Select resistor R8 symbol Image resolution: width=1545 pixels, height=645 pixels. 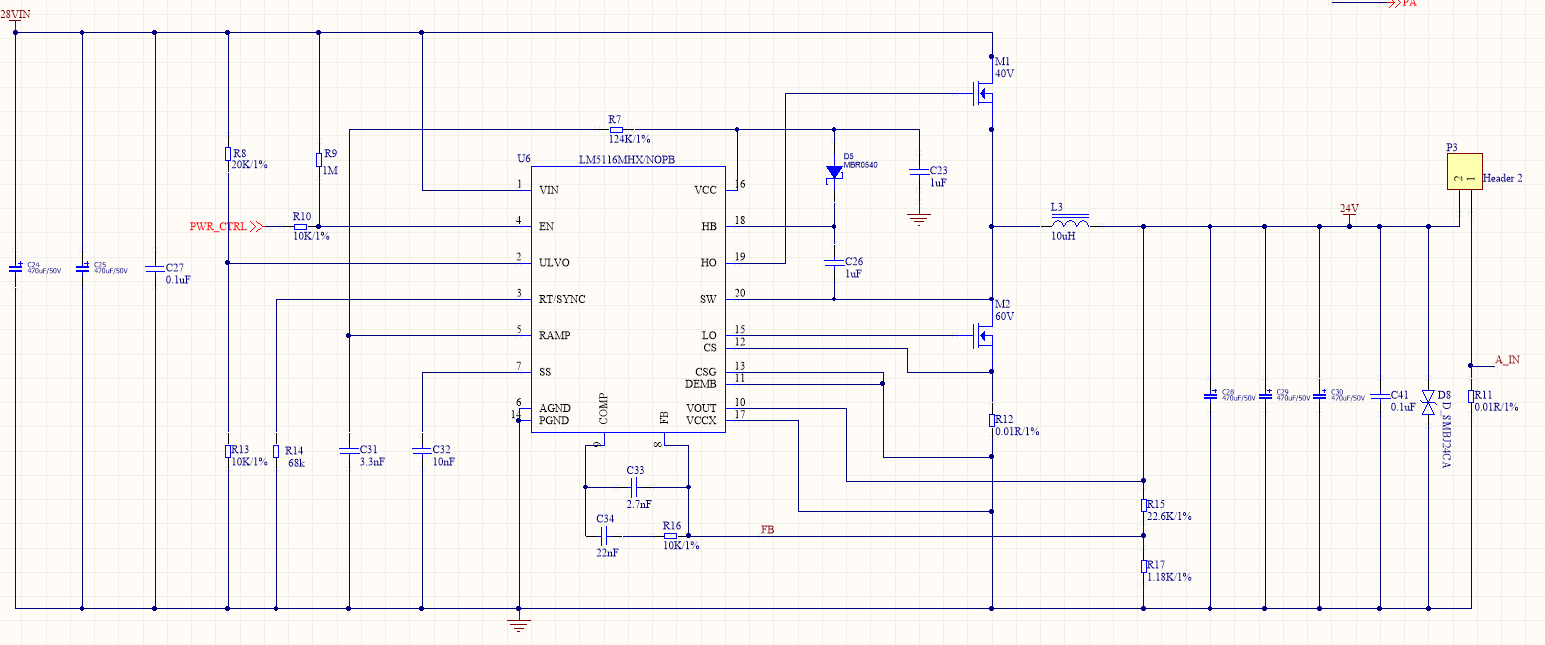click(x=228, y=154)
